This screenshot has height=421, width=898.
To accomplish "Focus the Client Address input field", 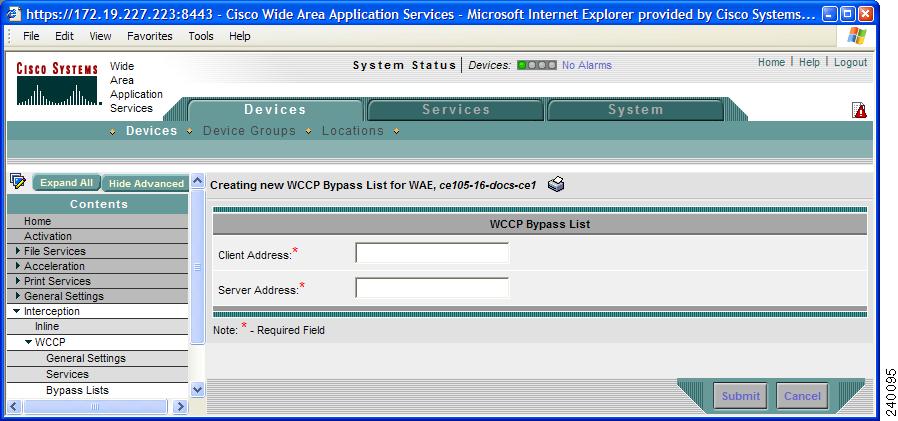I will (432, 253).
